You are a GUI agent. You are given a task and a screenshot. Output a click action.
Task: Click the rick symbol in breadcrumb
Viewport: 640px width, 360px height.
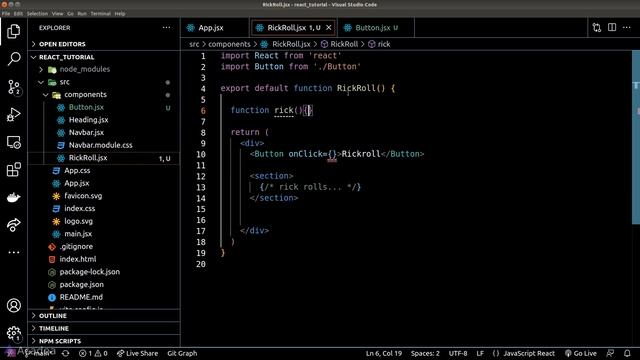[379, 44]
